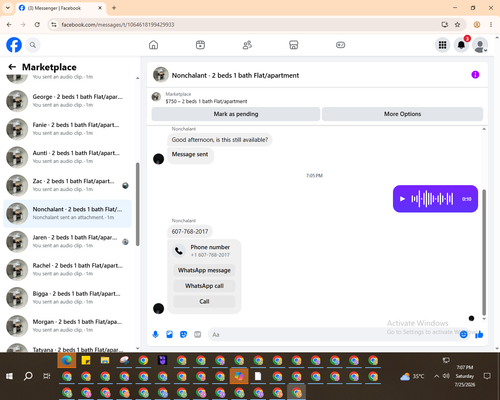
Task: Open the weather widget showing 35°C
Action: pyautogui.click(x=412, y=376)
